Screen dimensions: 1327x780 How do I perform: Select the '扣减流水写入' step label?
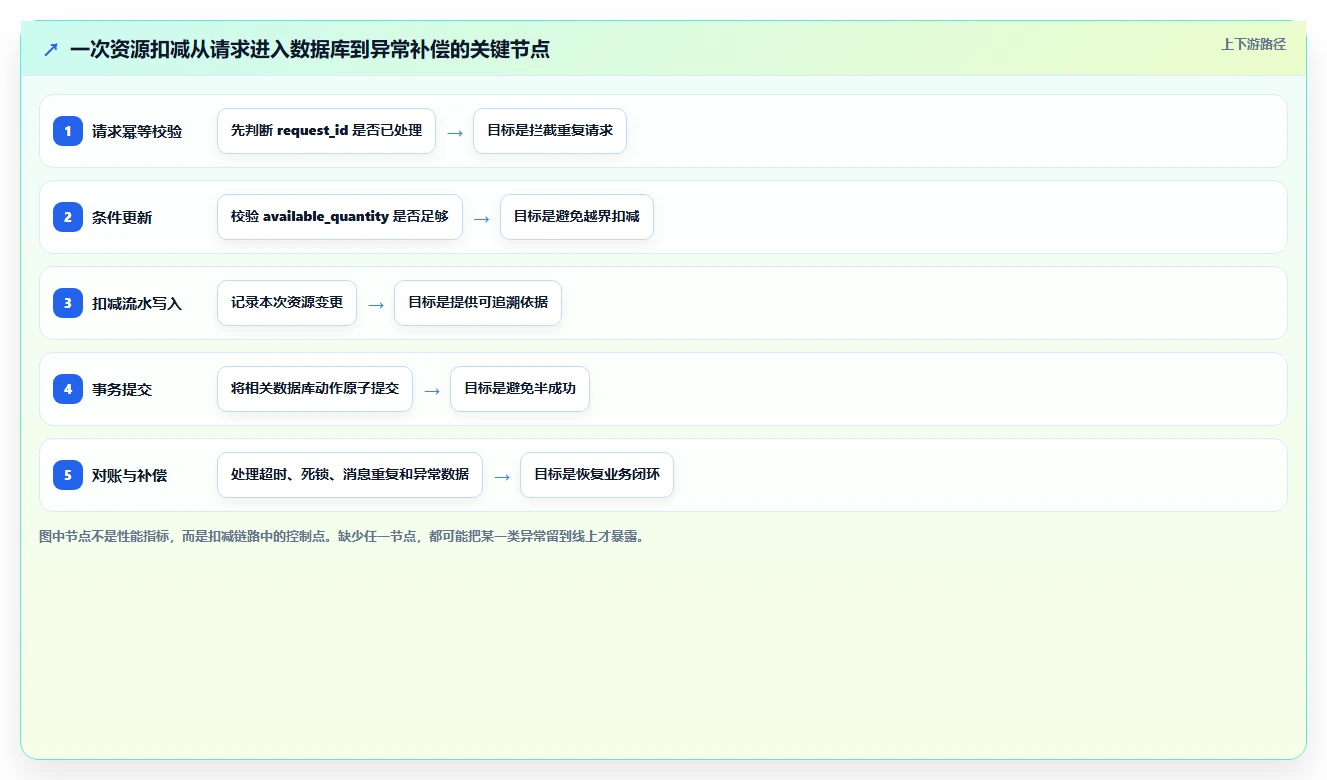pyautogui.click(x=137, y=303)
